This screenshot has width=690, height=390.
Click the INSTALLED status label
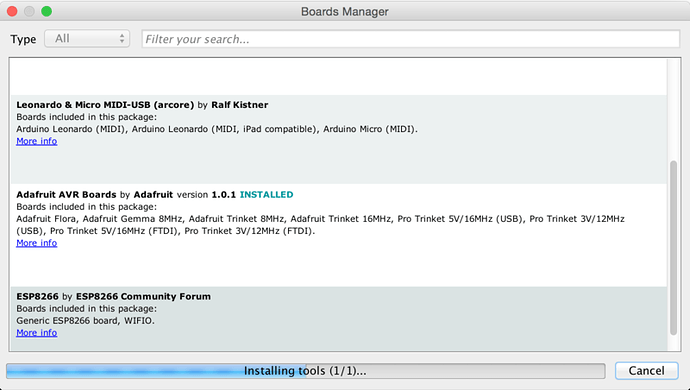tap(266, 195)
